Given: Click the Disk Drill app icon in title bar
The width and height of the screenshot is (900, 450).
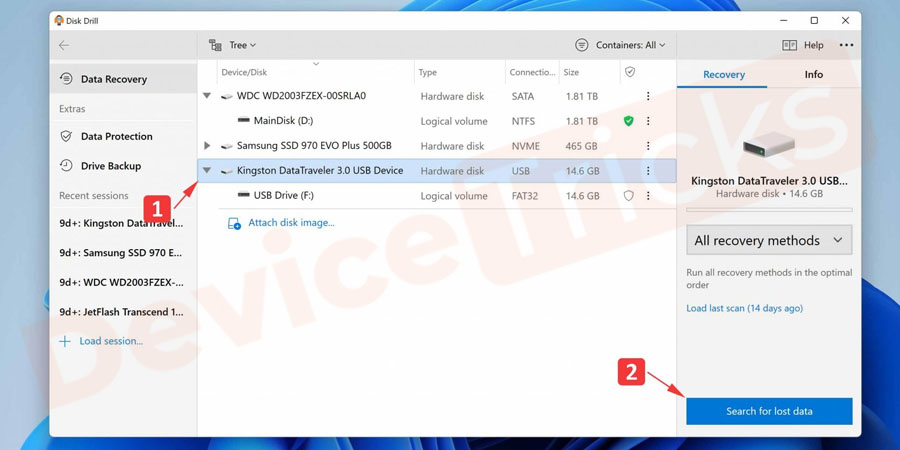Looking at the screenshot, I should coord(59,21).
